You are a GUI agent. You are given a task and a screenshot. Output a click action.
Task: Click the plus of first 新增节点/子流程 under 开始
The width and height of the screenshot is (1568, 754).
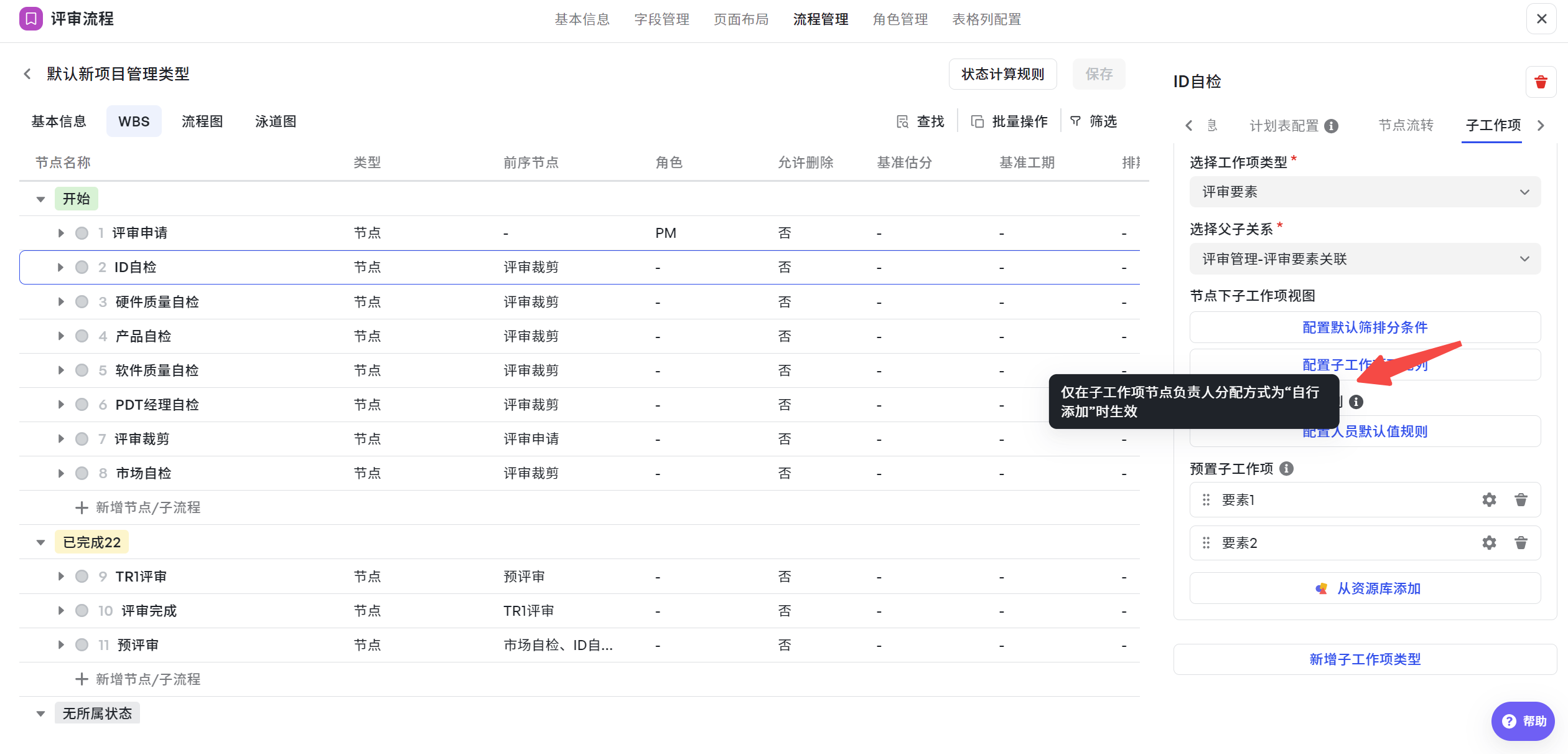tap(82, 507)
